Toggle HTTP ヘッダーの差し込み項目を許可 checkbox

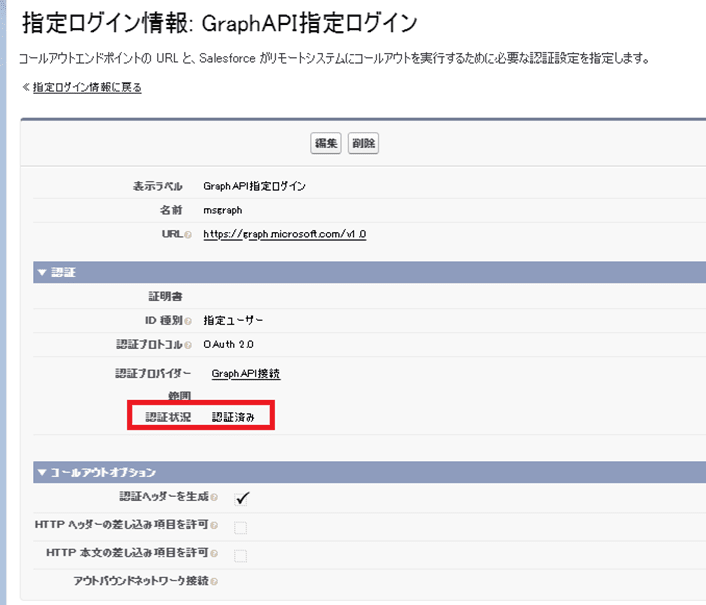240,528
